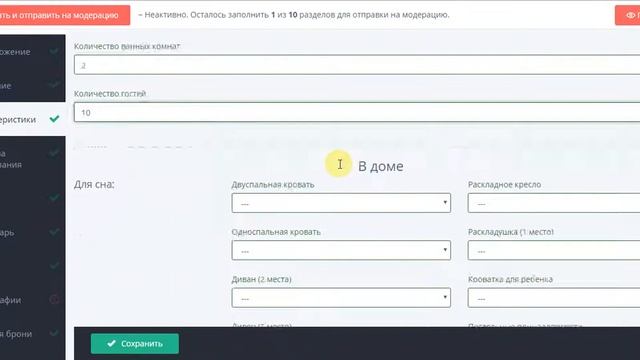Open the Кроватка для ребенка dropdown

point(554,298)
